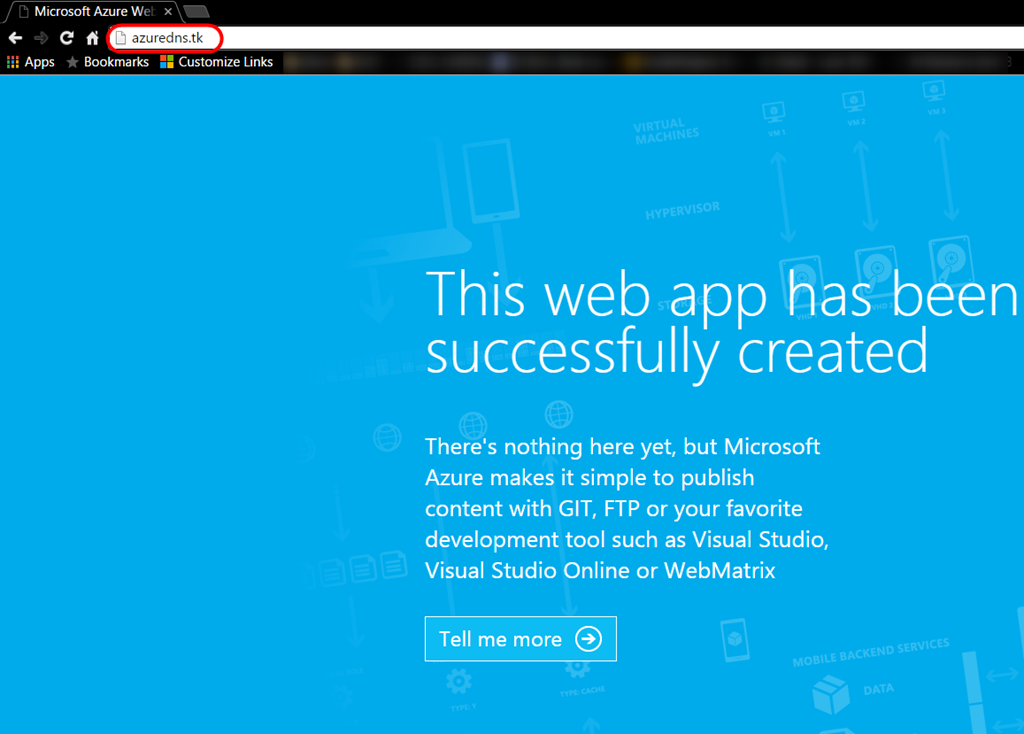This screenshot has width=1024, height=734.
Task: Close the Microsoft Azure Web tab
Action: 168,11
